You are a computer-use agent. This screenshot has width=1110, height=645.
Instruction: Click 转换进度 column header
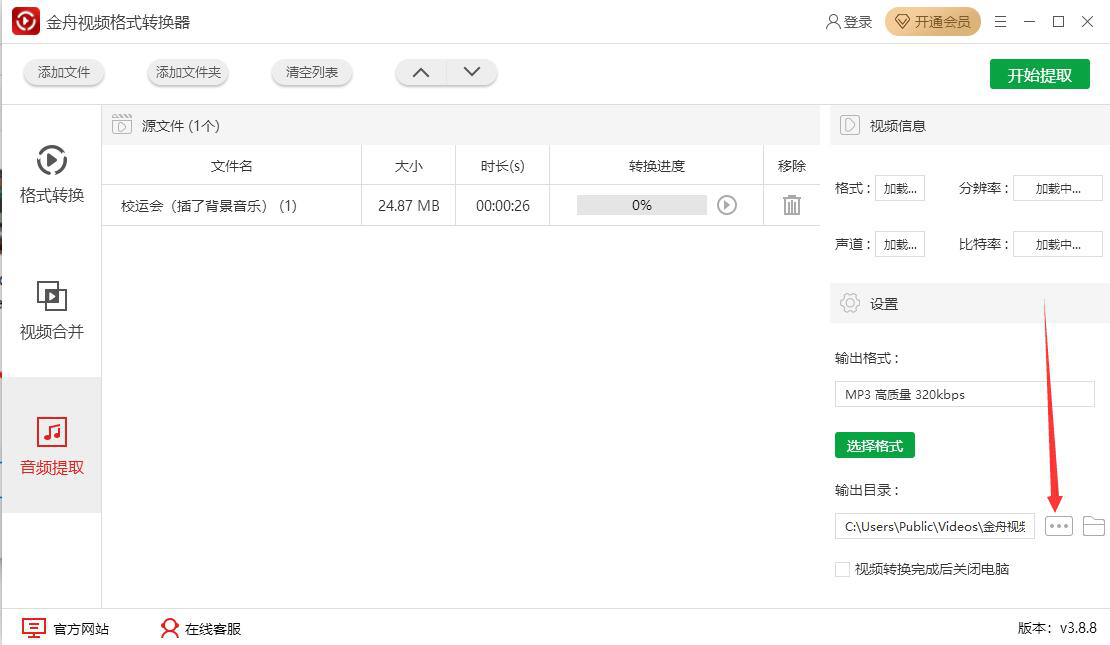656,166
